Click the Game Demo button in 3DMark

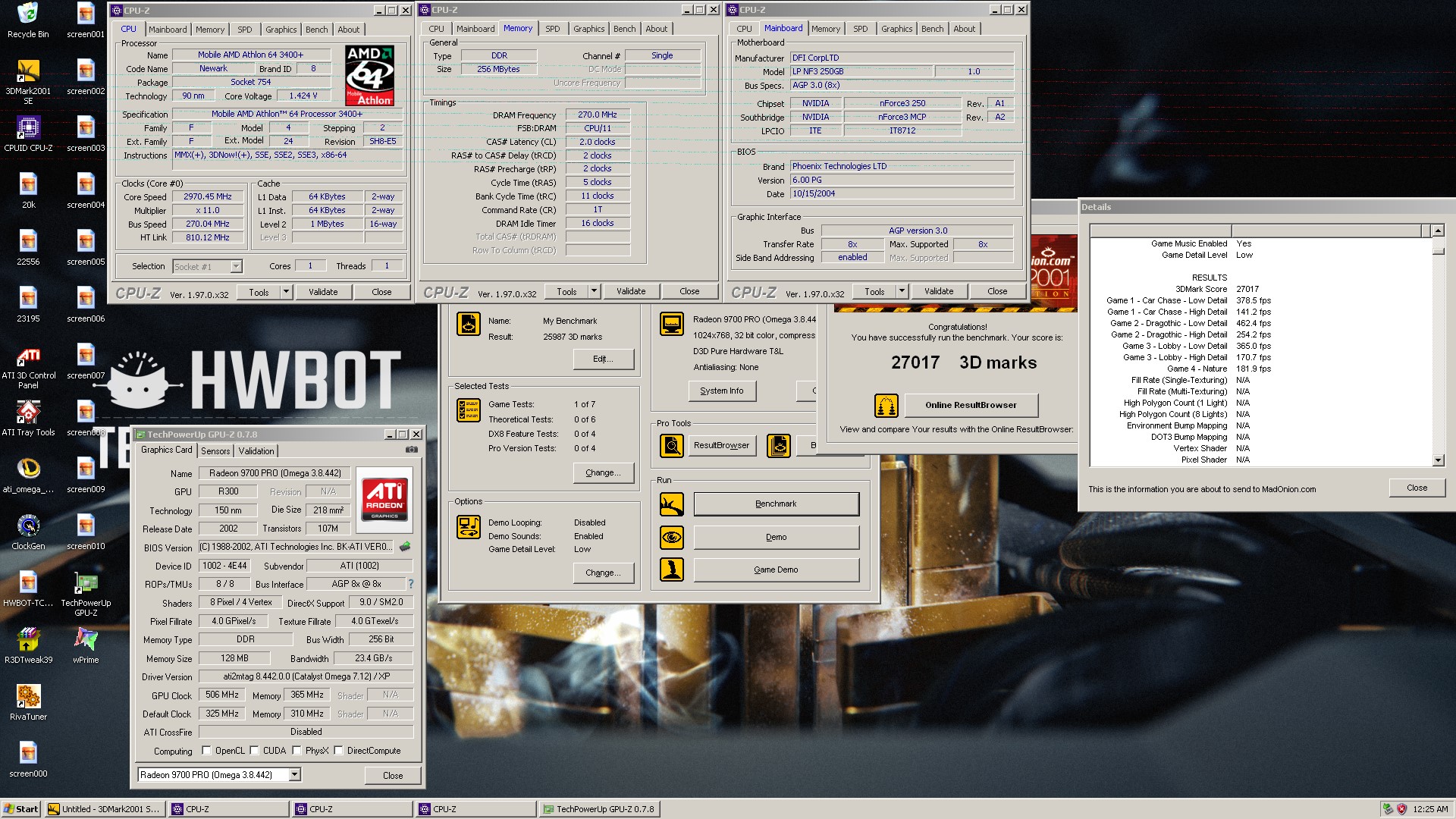pyautogui.click(x=776, y=570)
